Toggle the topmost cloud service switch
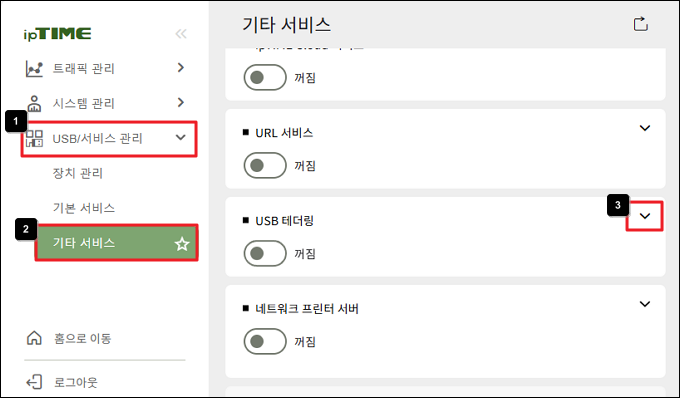The height and width of the screenshot is (398, 680). tap(265, 77)
